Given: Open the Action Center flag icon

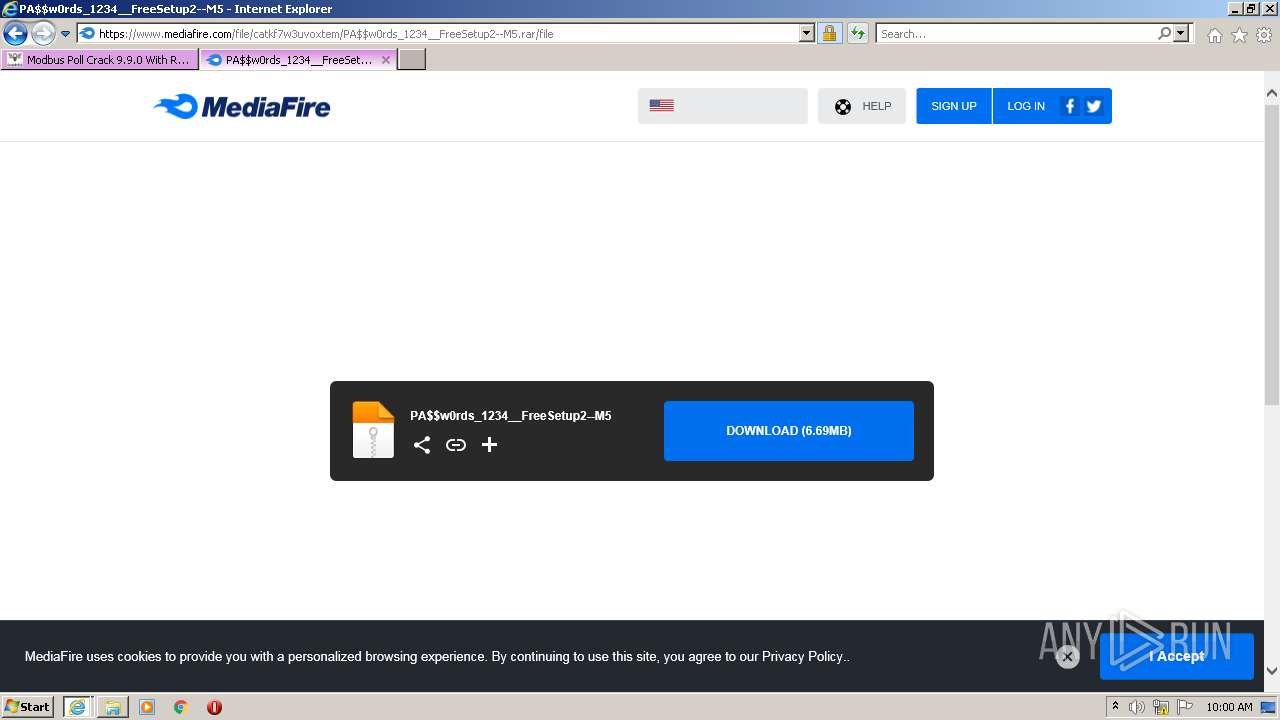Looking at the screenshot, I should point(1185,707).
